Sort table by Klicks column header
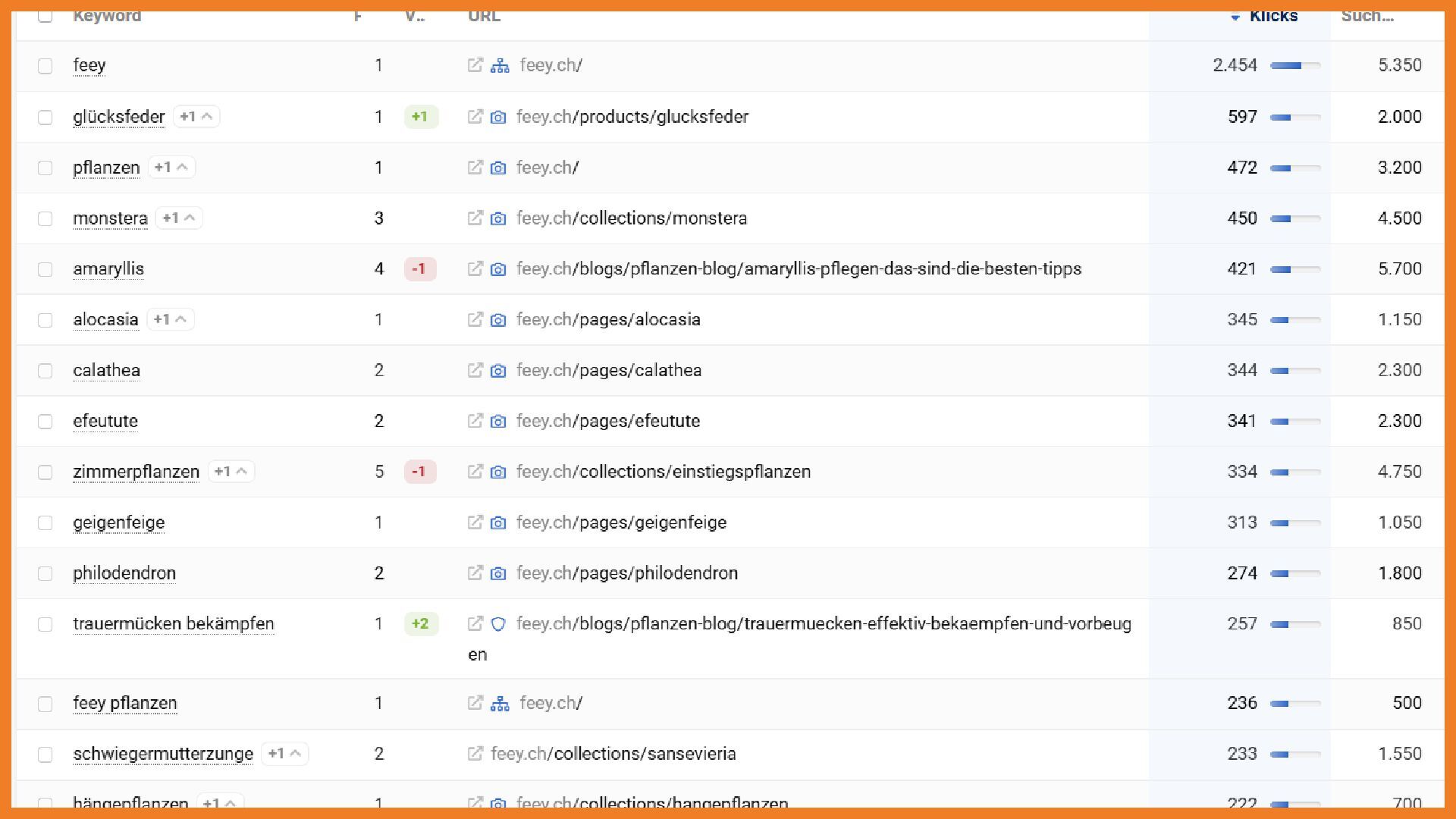Image resolution: width=1456 pixels, height=819 pixels. tap(1273, 16)
